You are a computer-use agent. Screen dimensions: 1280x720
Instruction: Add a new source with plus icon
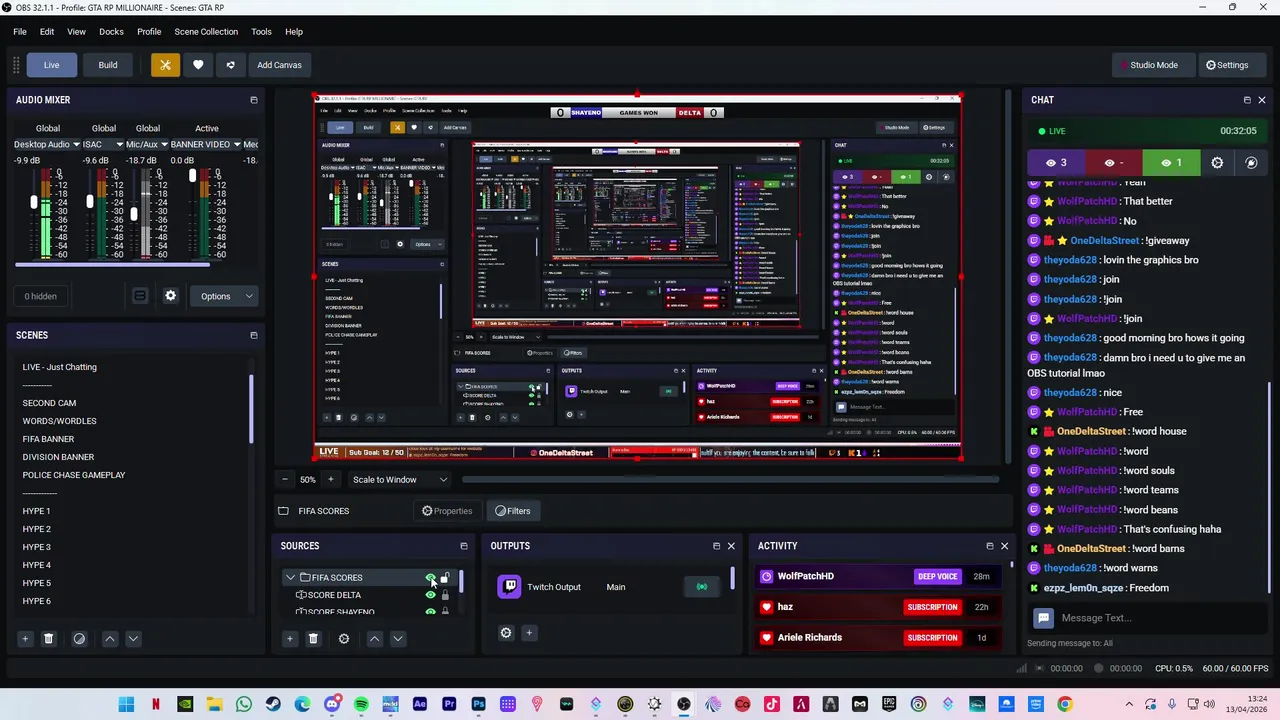(290, 638)
